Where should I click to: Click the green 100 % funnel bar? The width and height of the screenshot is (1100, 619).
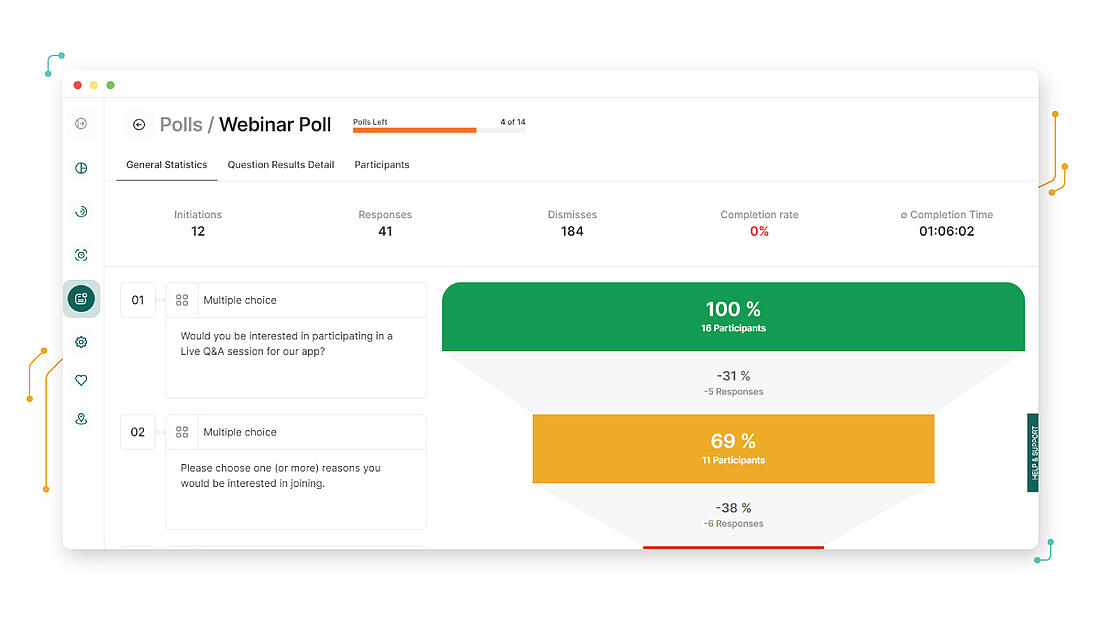733,317
